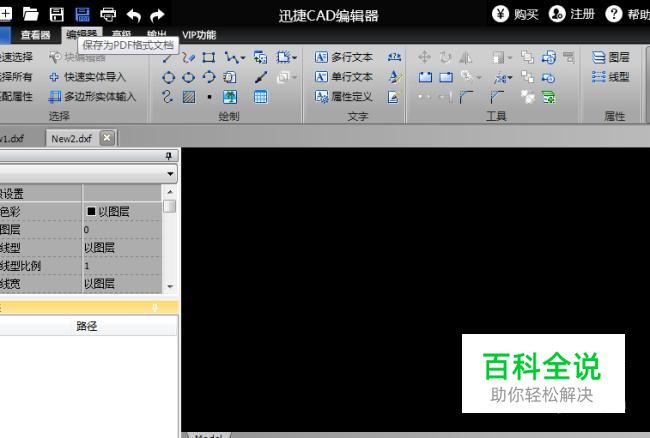Switch to the 查看器 viewer tab

click(x=36, y=35)
